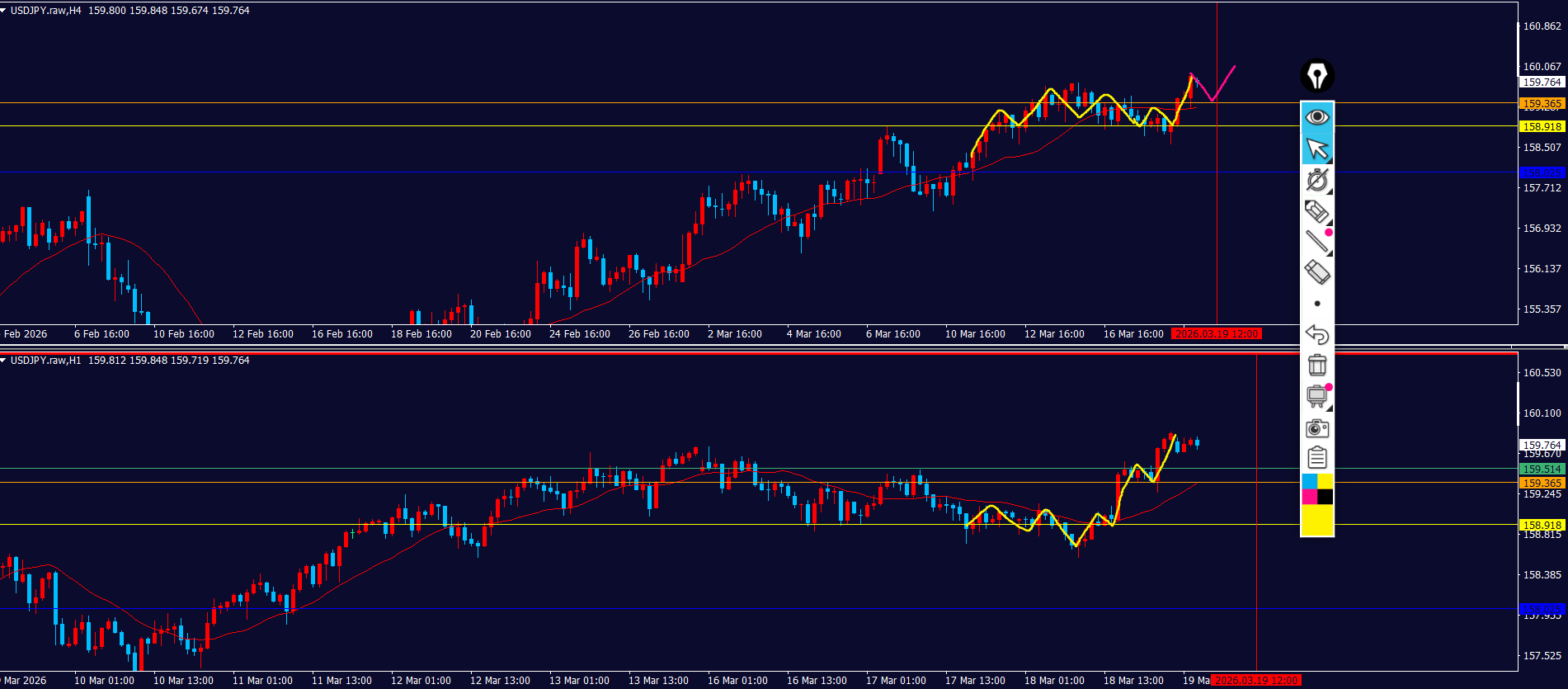The image size is (1568, 689).
Task: Click the Epic Pen nib logo
Action: click(x=1316, y=76)
